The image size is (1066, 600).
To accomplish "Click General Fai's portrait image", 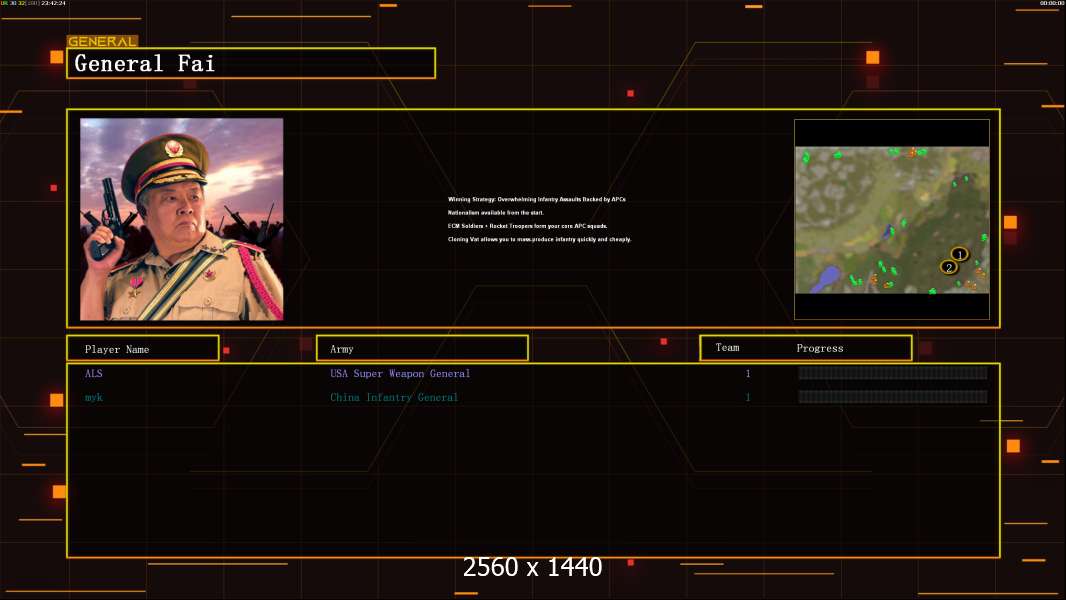I will tap(182, 219).
